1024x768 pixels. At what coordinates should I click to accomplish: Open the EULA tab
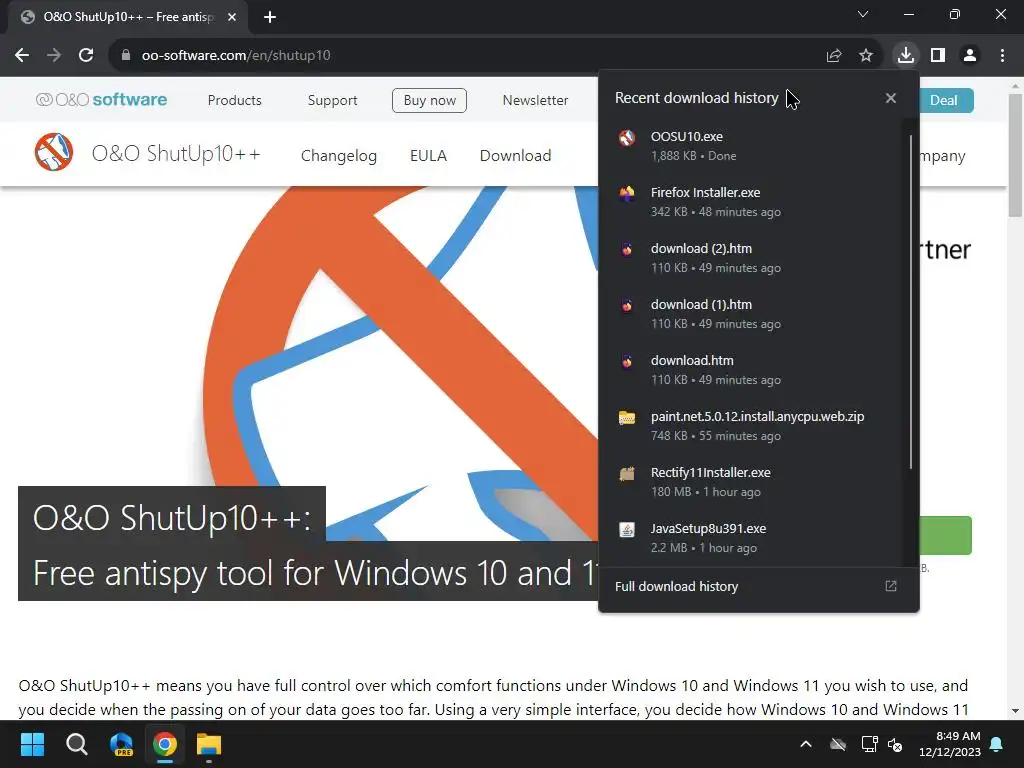point(428,155)
